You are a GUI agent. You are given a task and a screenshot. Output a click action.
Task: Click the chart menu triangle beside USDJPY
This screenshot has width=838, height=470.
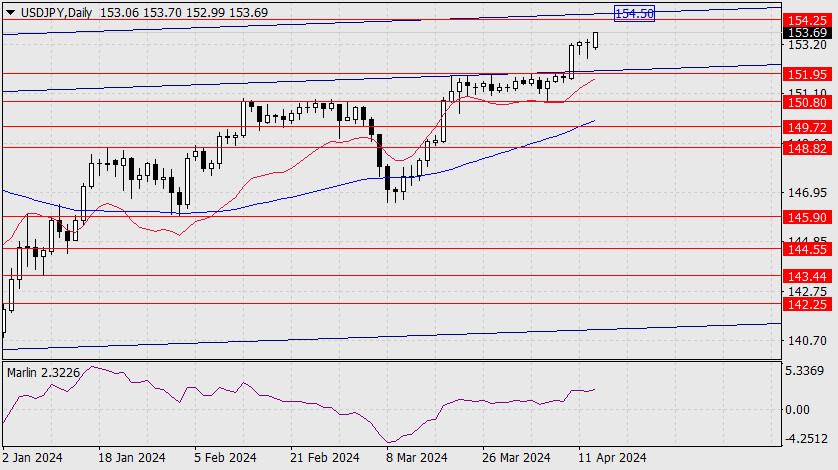coord(10,12)
